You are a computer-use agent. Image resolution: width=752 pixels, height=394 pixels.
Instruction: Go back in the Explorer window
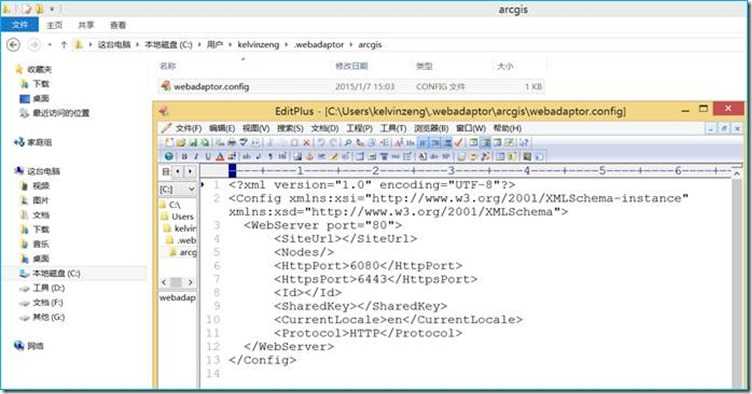pyautogui.click(x=13, y=45)
